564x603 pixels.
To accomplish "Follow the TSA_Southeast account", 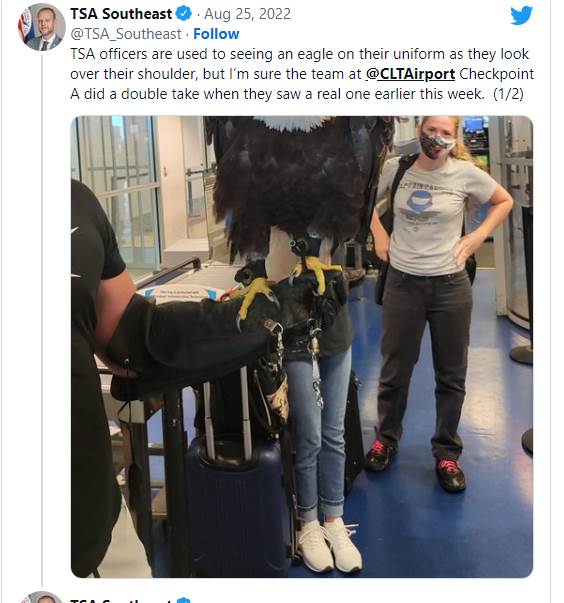I will (216, 34).
